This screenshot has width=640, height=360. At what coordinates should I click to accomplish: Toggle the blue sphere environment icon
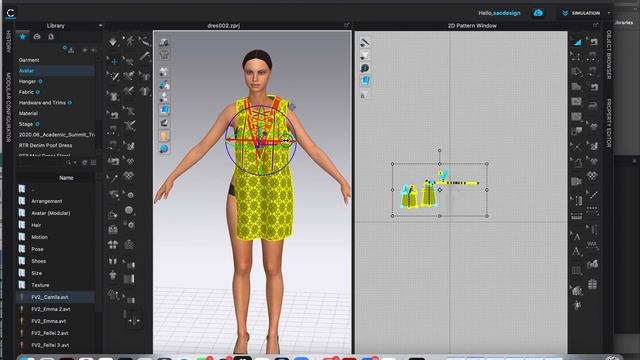click(164, 149)
